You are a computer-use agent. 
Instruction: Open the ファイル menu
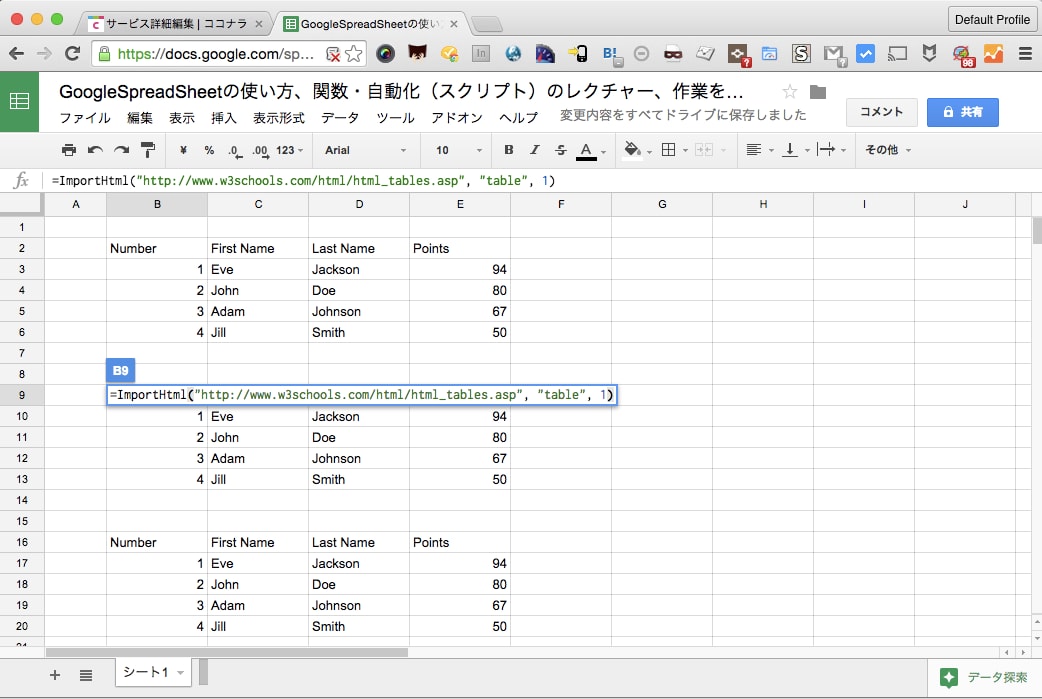[85, 118]
